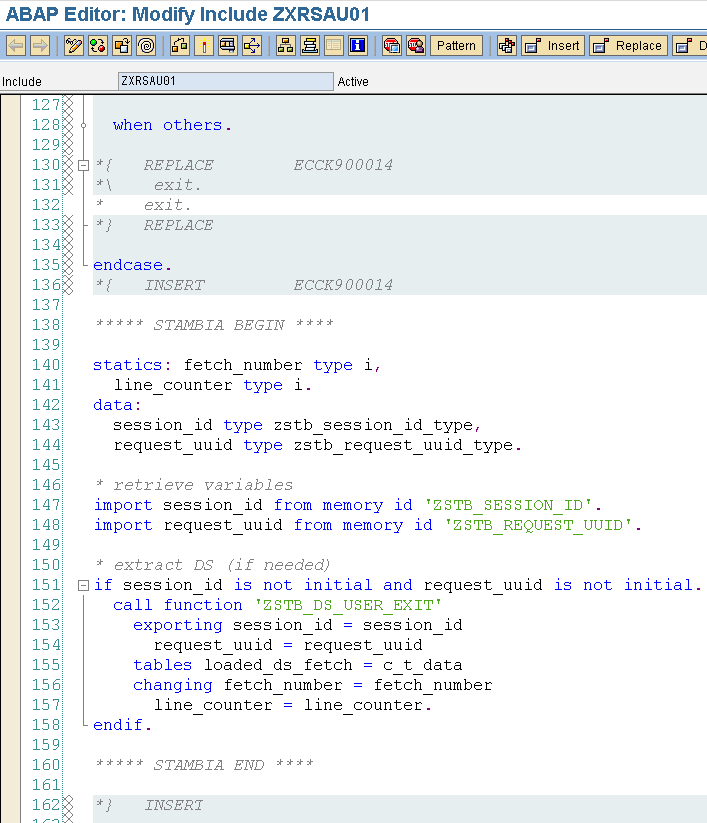Screen dimensions: 707x823
Task: Click 'tables loaded_ds_fetch = c_t_data' line
Action: point(298,665)
